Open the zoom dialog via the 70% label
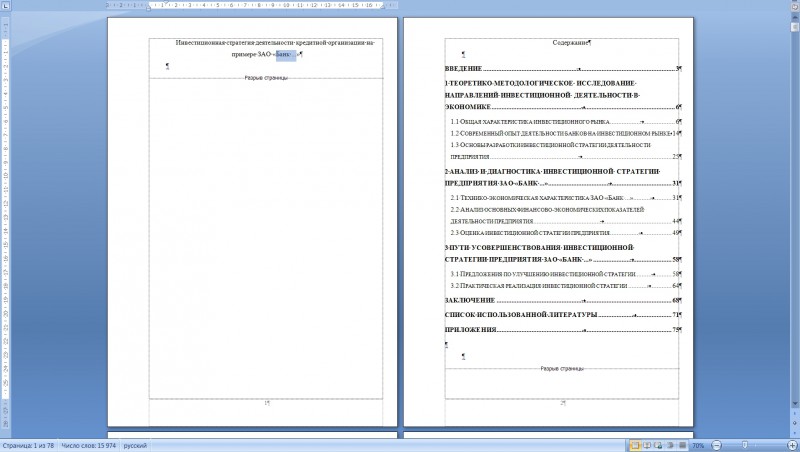Viewport: 800px width, 452px height. (698, 446)
